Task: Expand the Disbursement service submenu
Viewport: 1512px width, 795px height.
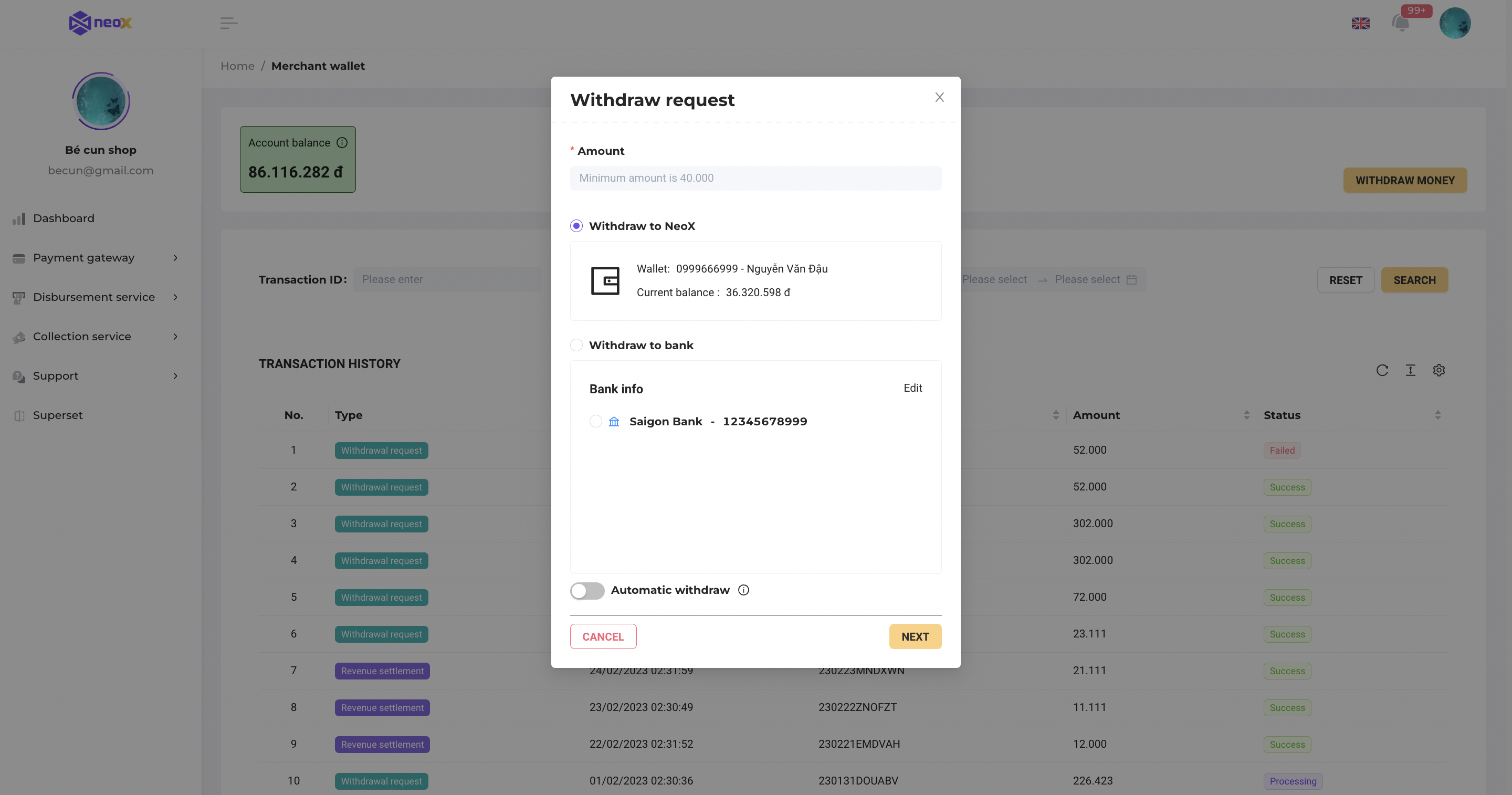Action: click(94, 297)
